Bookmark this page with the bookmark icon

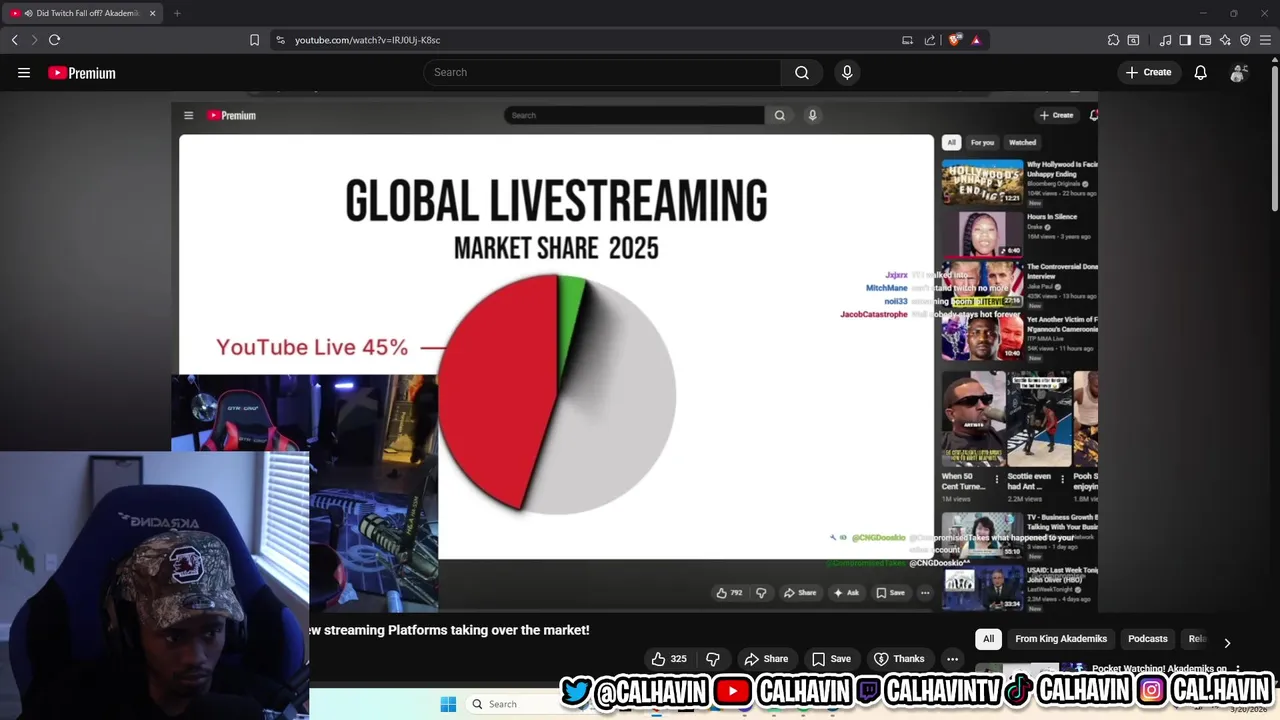[x=254, y=40]
